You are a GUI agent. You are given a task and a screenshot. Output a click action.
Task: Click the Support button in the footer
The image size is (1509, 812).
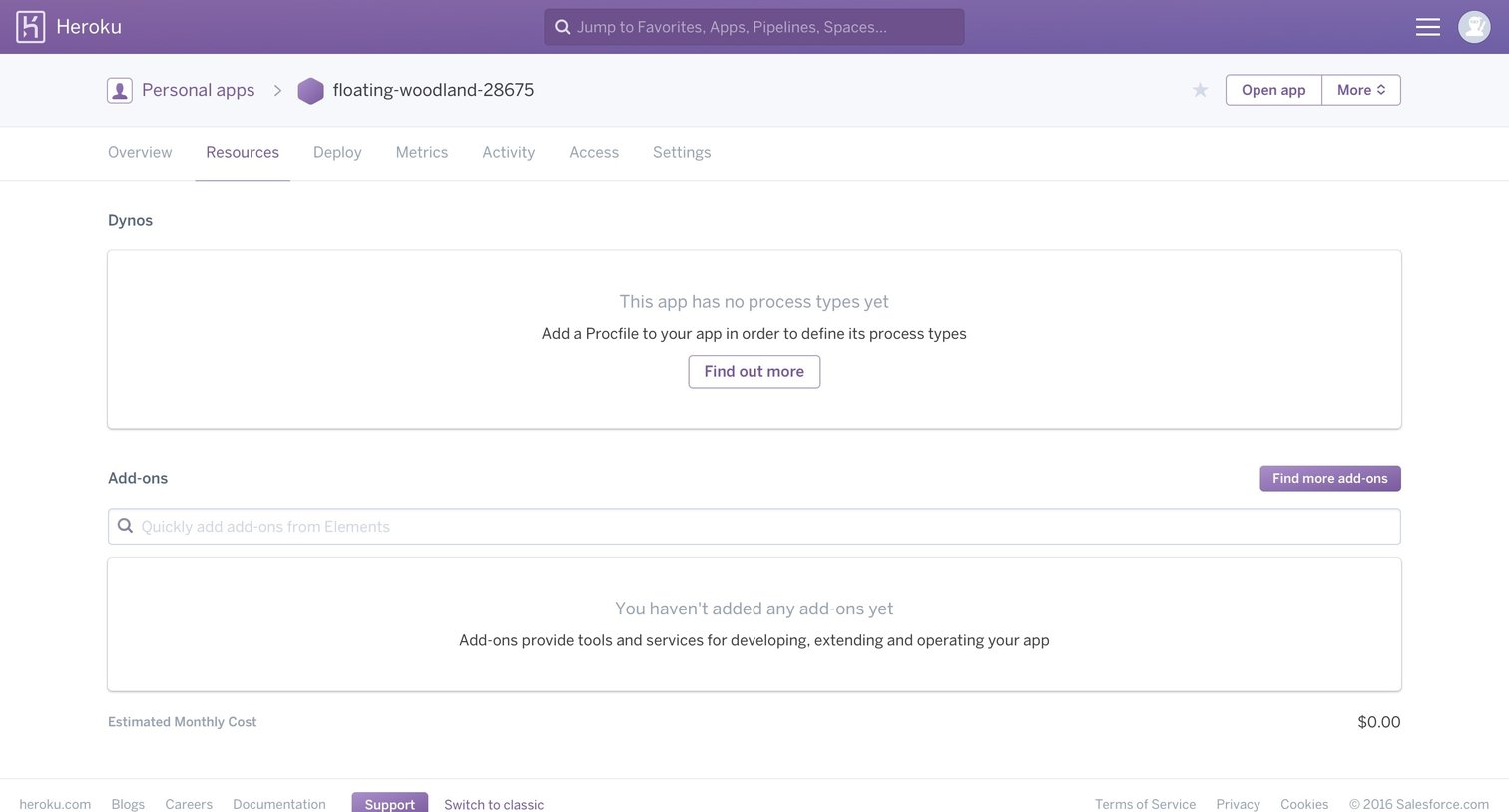[390, 803]
